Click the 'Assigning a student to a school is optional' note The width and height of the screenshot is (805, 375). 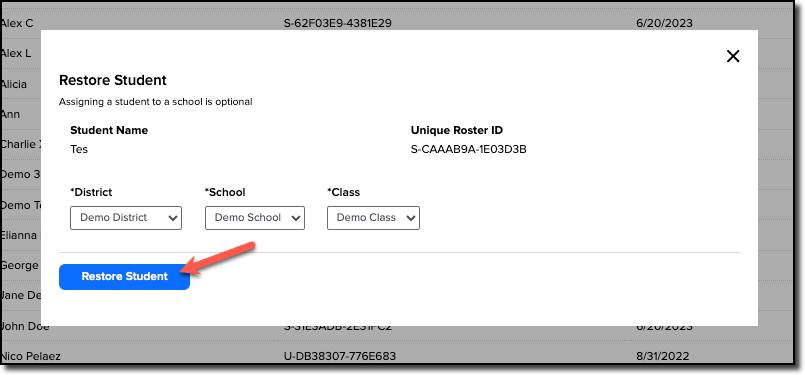pyautogui.click(x=156, y=102)
